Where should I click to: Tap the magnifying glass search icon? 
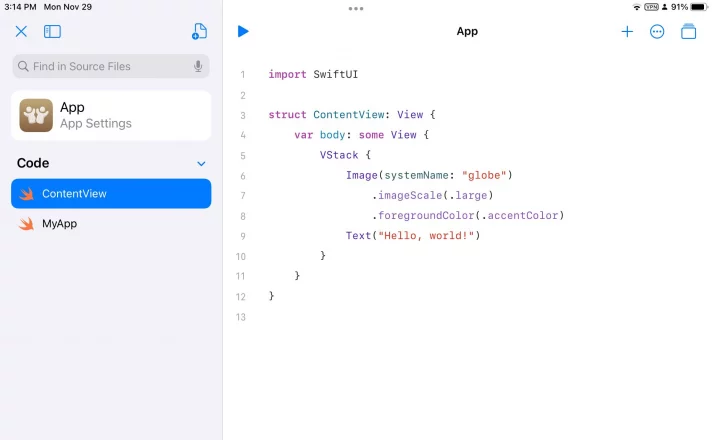(23, 66)
